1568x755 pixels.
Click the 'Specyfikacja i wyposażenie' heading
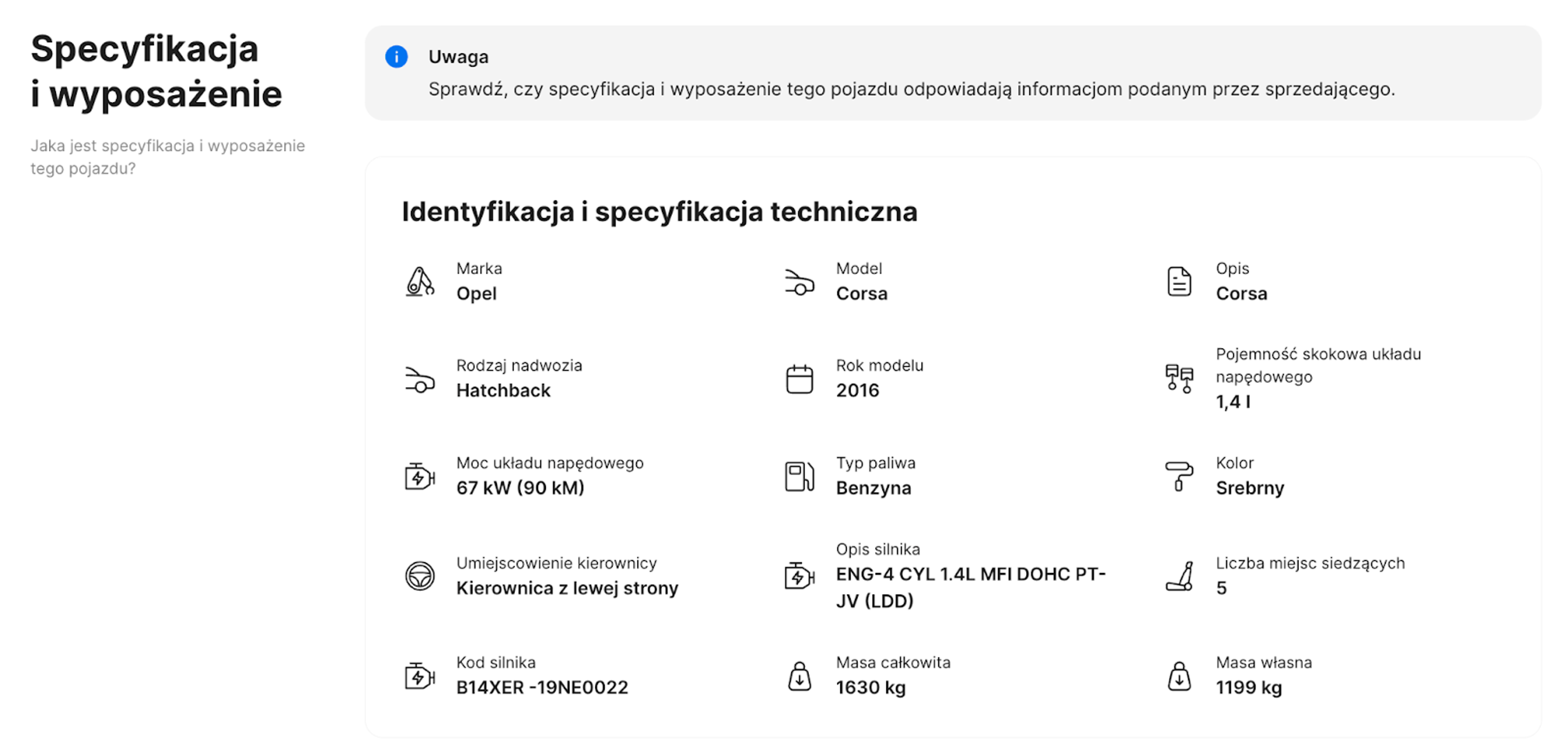[156, 71]
